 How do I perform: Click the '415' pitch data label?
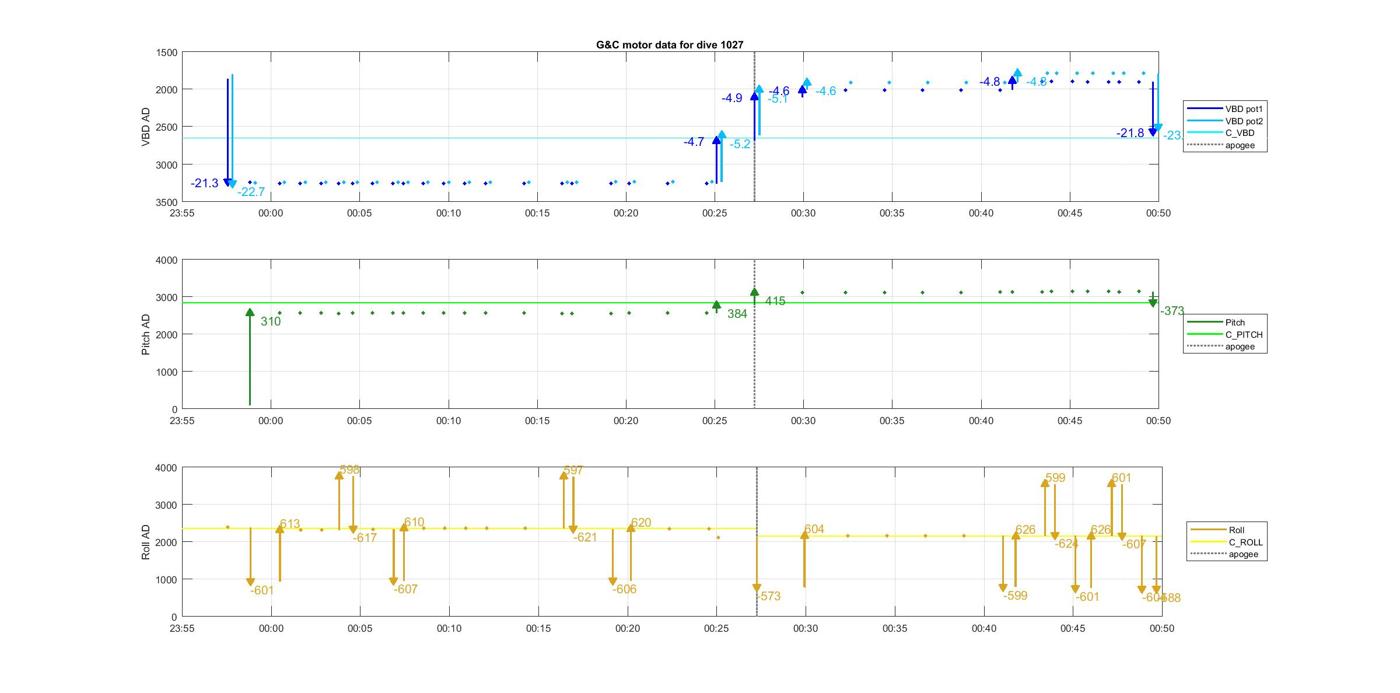[x=775, y=301]
